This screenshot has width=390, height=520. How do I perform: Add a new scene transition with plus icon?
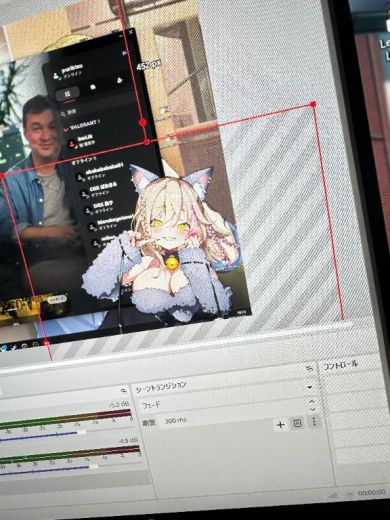tap(281, 424)
